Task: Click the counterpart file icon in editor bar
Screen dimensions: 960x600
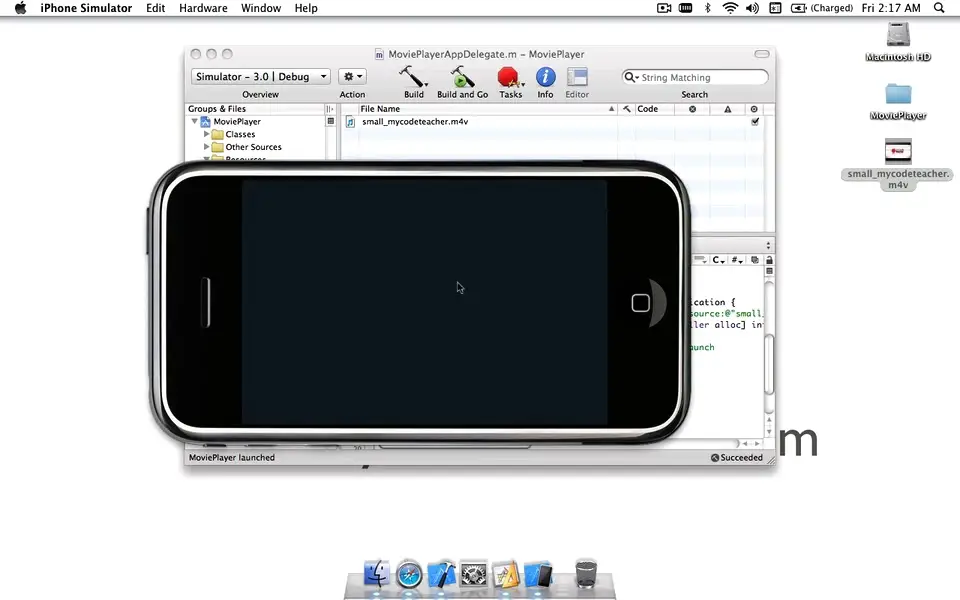Action: pyautogui.click(x=755, y=260)
